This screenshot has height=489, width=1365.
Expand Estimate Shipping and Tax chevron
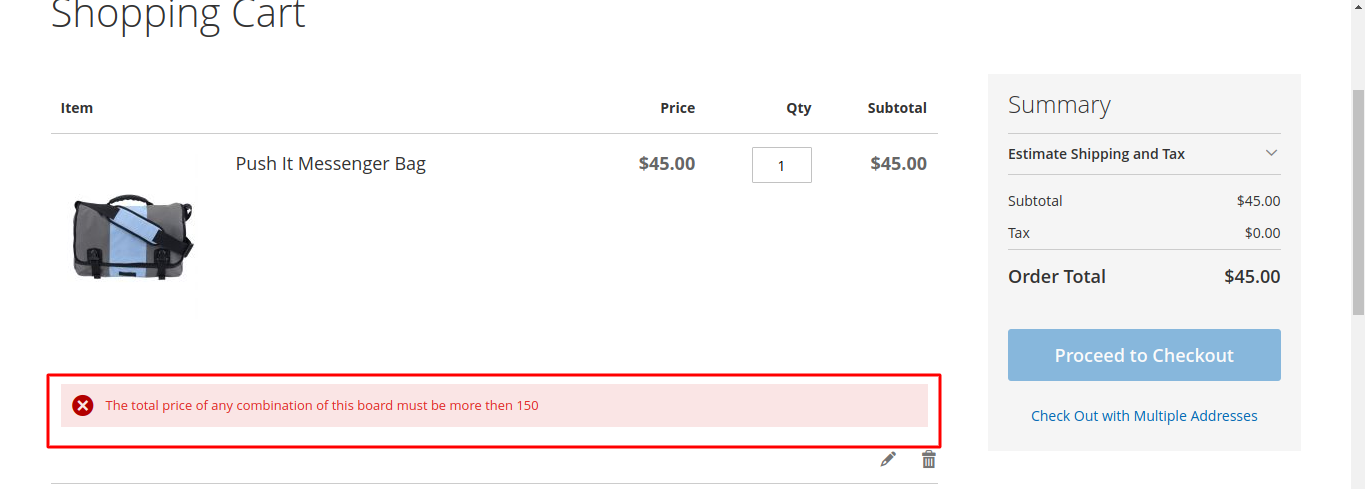[x=1271, y=153]
